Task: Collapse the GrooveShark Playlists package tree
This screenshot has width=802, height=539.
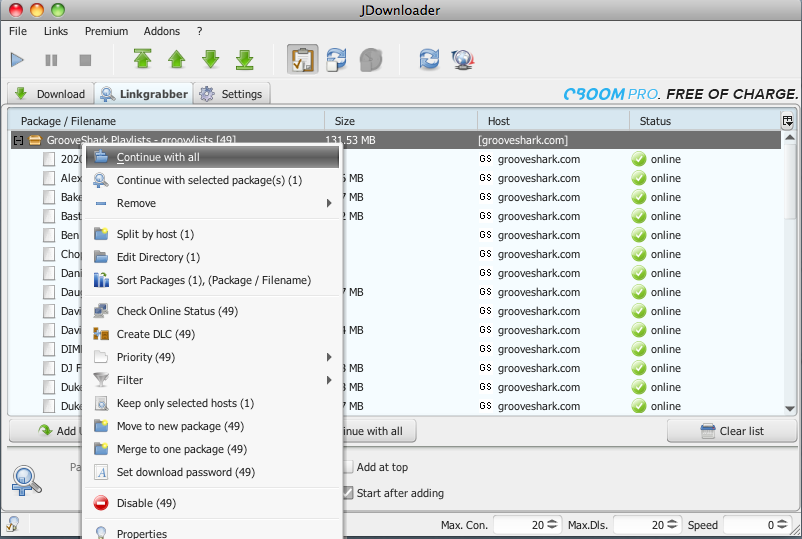Action: tap(18, 141)
